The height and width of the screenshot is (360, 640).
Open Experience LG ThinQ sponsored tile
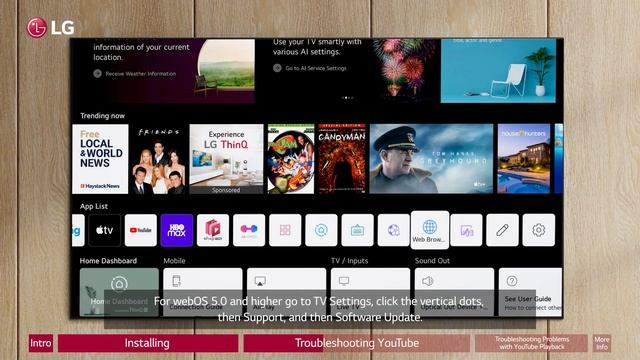click(x=226, y=159)
